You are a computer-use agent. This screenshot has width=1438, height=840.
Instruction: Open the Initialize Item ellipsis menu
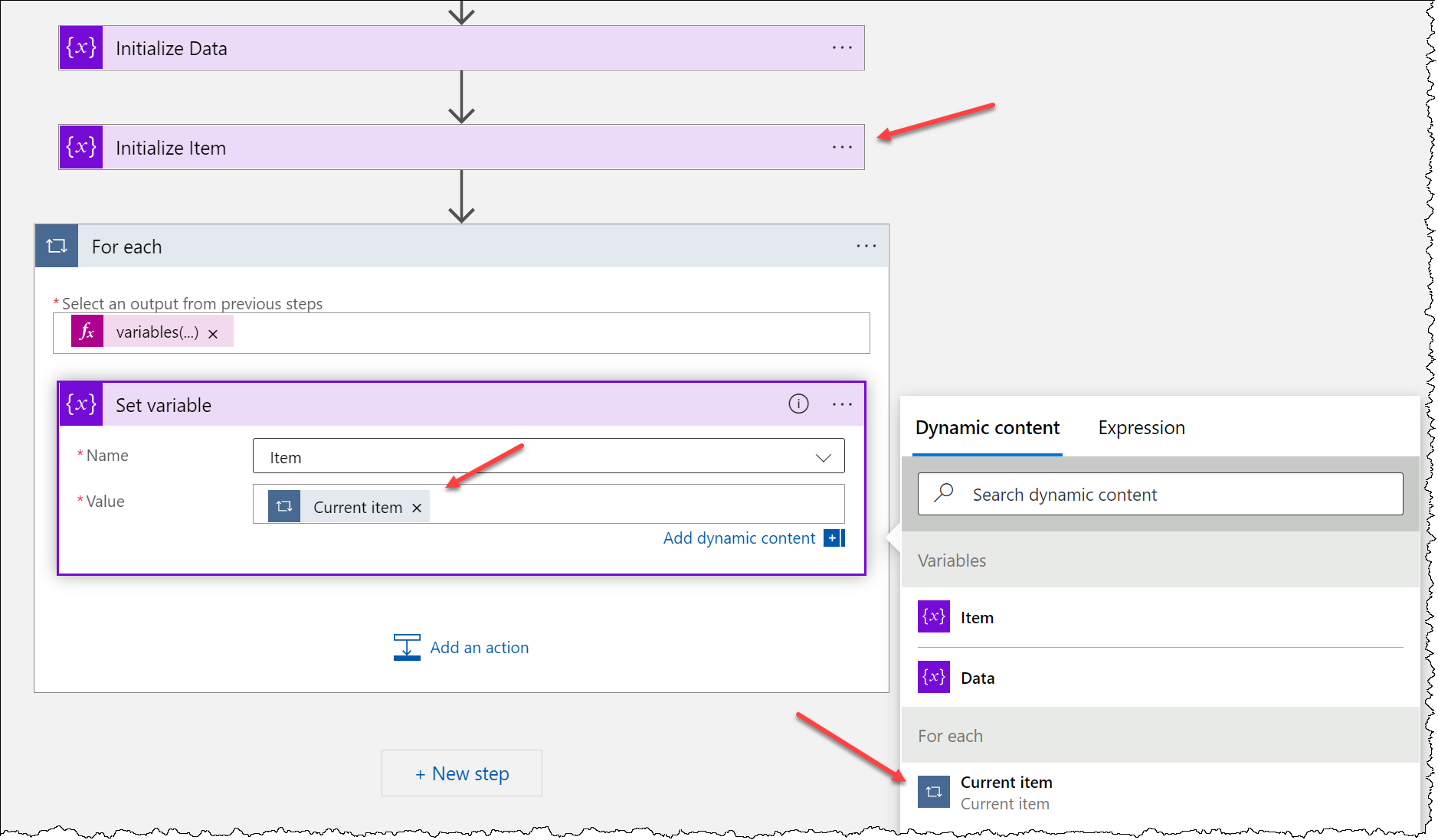[842, 147]
